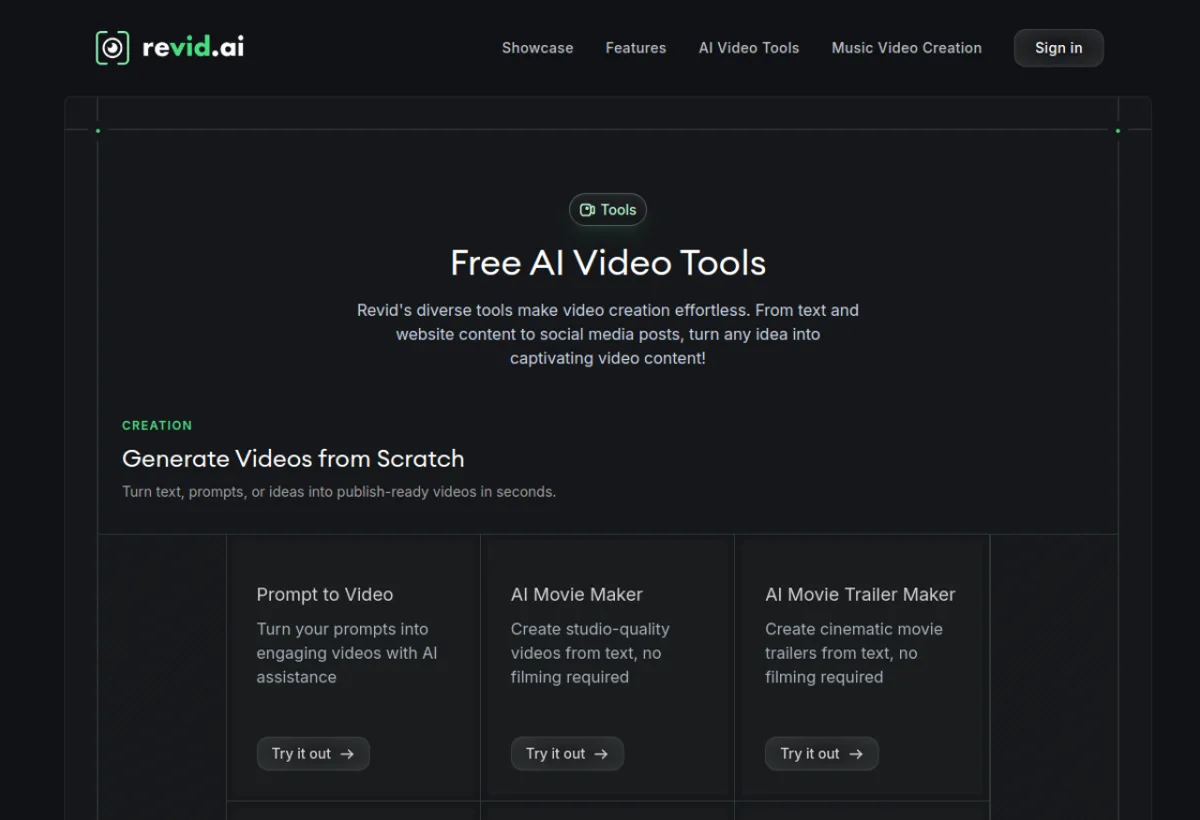Try out the Prompt to Video tool
The image size is (1200, 820).
313,754
